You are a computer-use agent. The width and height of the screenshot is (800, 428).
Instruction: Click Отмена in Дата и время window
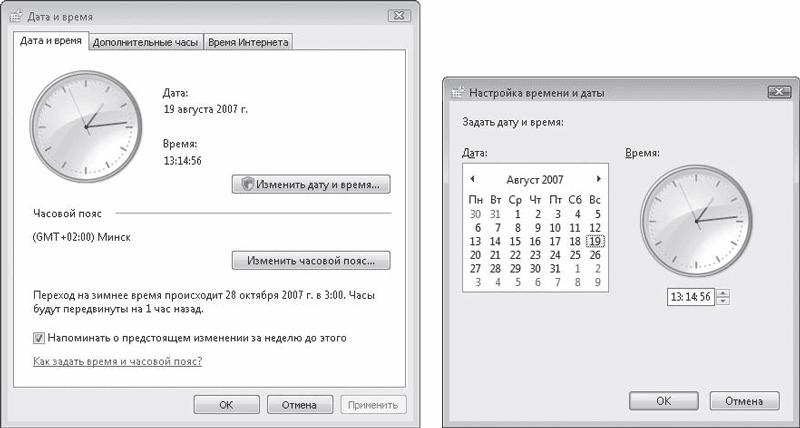point(299,405)
